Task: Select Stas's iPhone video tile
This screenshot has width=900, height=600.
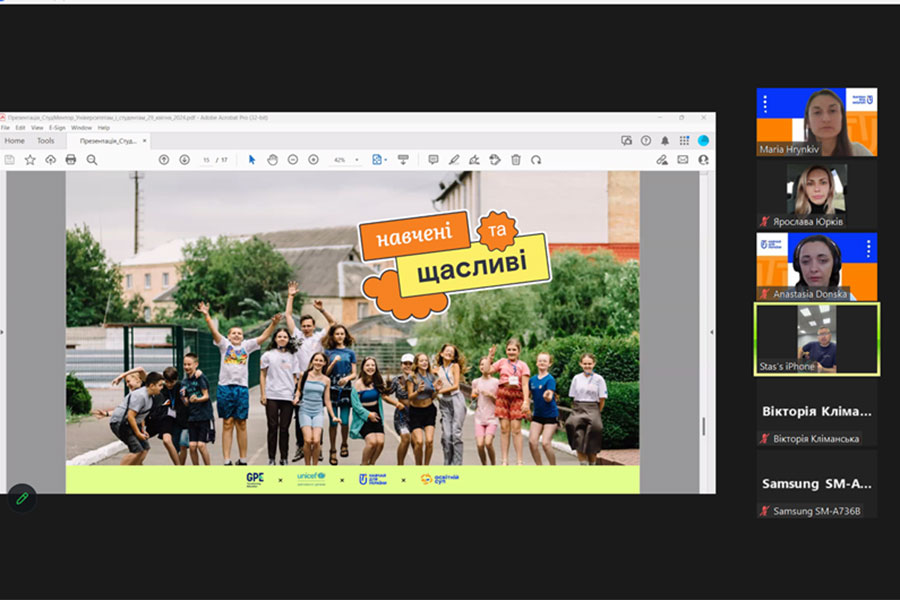Action: click(x=817, y=339)
